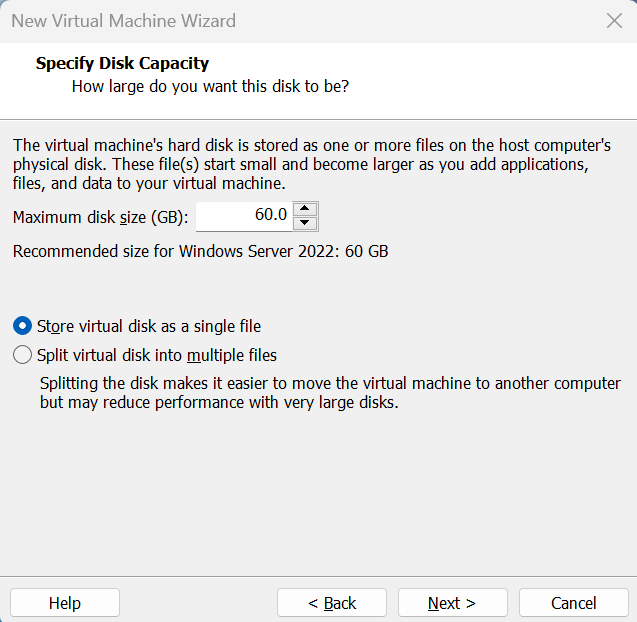Click the 'Store virtual disk as a single file' label text

(x=149, y=326)
